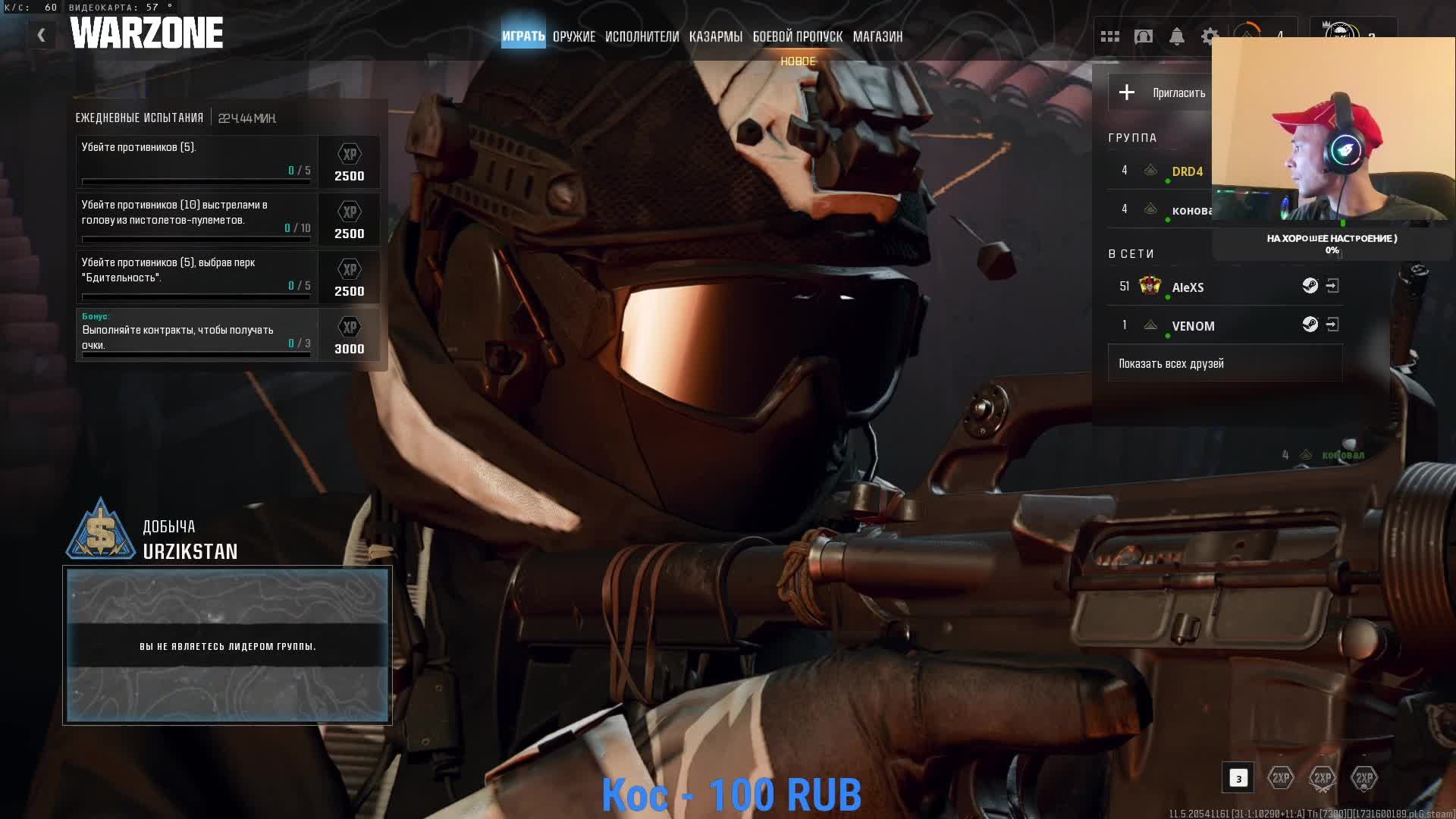Activate the 2XP weapon token with crossed guns

[1323, 778]
